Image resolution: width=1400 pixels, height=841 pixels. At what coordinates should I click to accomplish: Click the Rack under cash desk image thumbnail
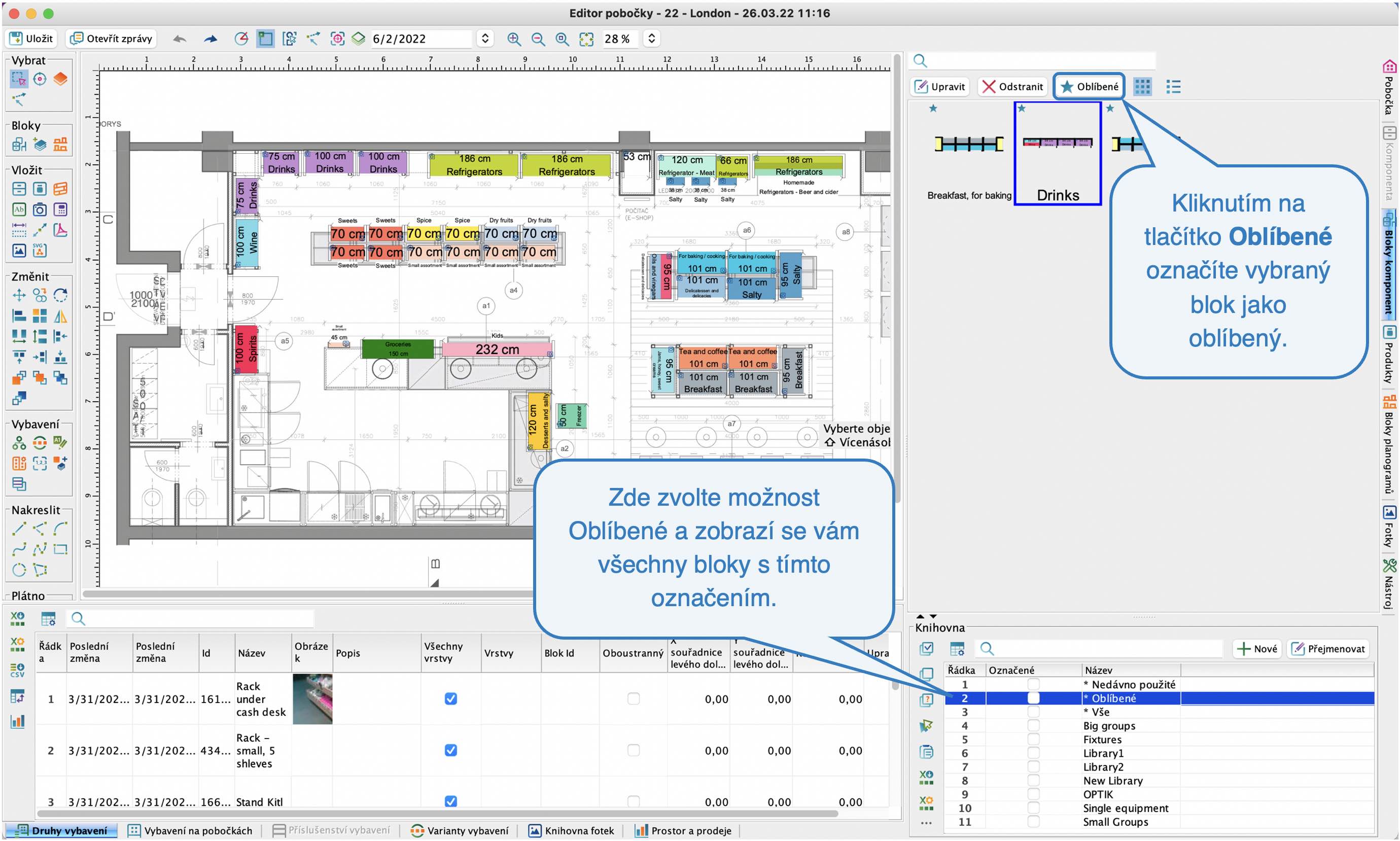[312, 699]
